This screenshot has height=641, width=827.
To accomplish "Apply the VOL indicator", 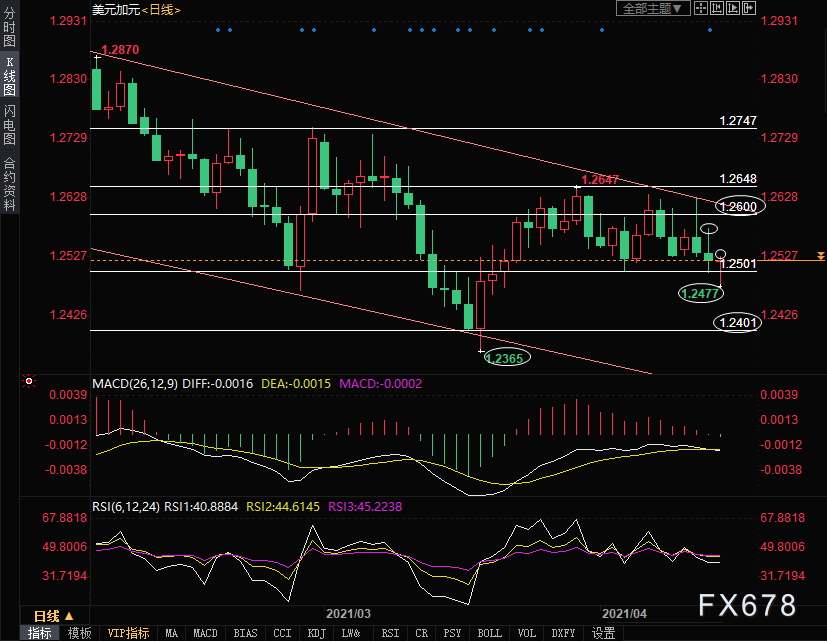I will point(526,633).
